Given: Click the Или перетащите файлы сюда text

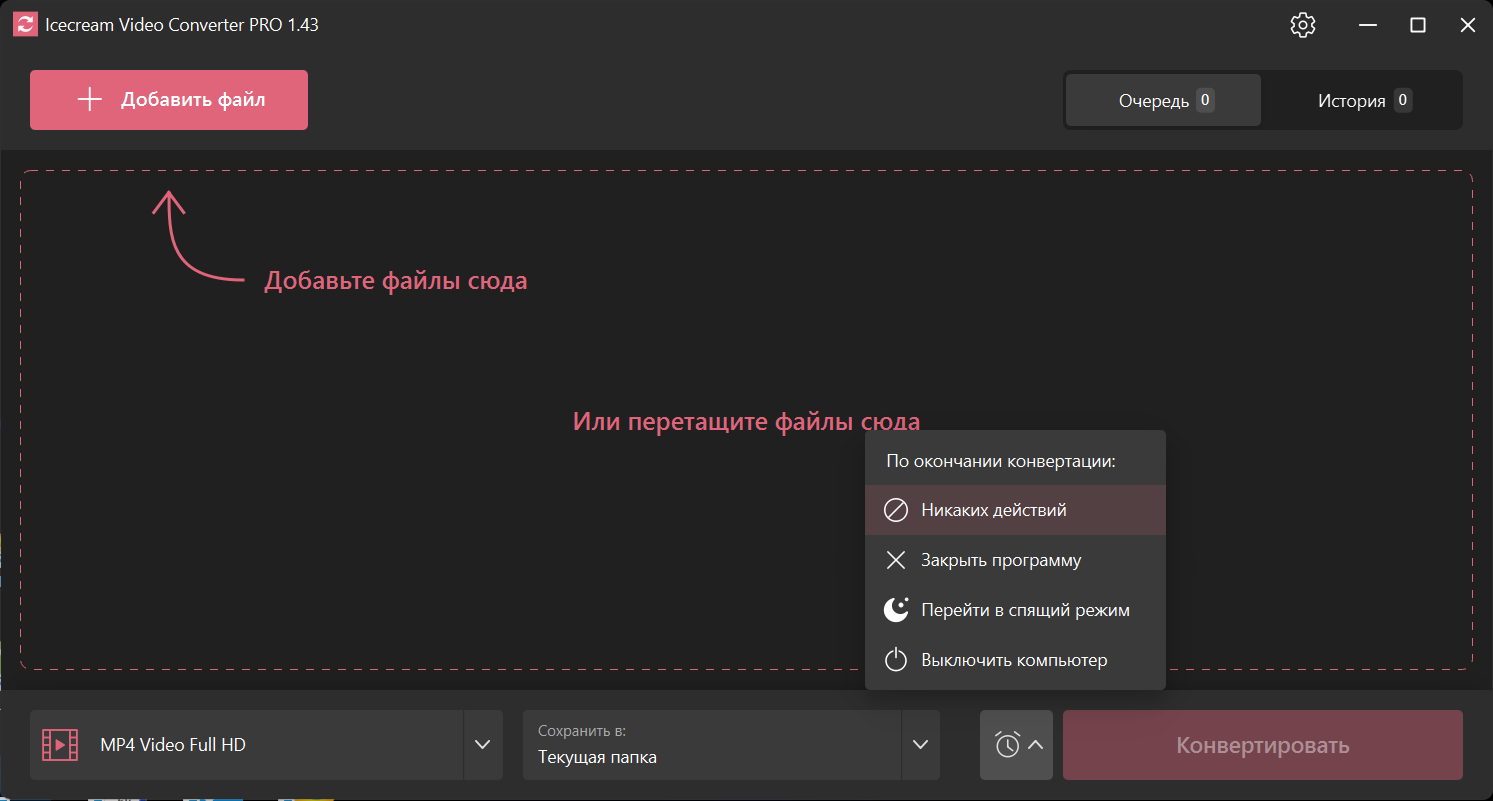Looking at the screenshot, I should point(746,421).
